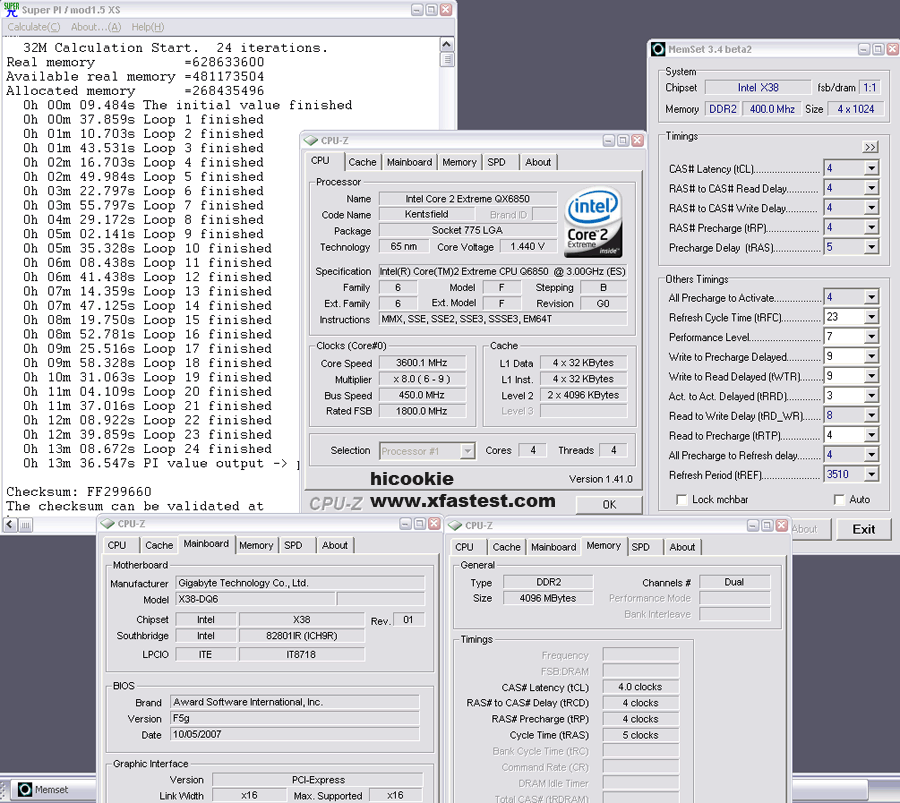Viewport: 900px width, 803px height.
Task: Click the CAS# Latency 4.0 clocks value
Action: point(641,687)
